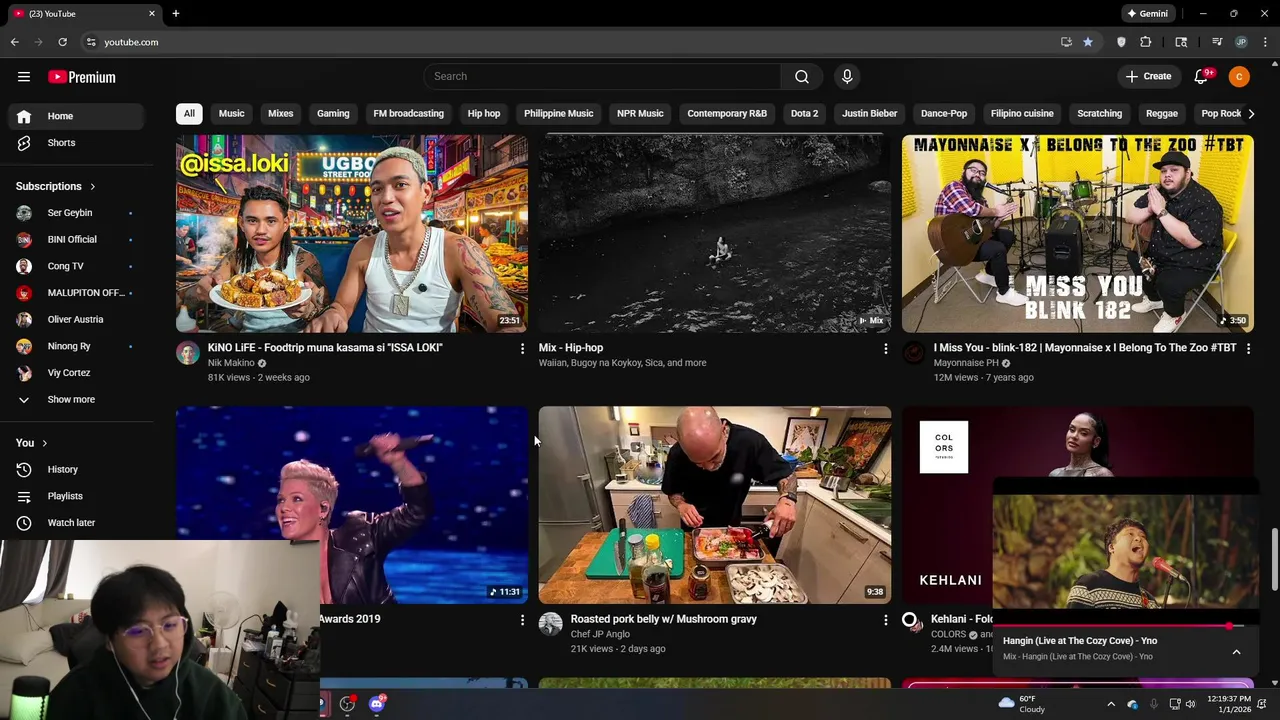Expand Subscriptions section chevron

pos(92,186)
